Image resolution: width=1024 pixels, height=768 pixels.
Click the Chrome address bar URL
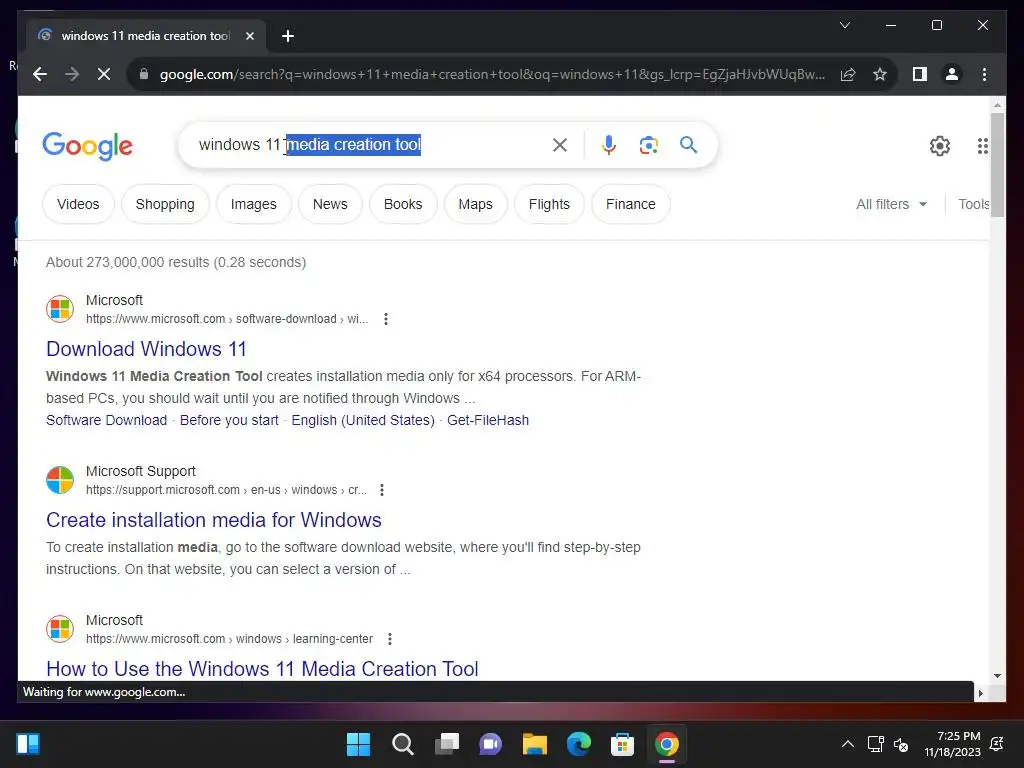(492, 74)
